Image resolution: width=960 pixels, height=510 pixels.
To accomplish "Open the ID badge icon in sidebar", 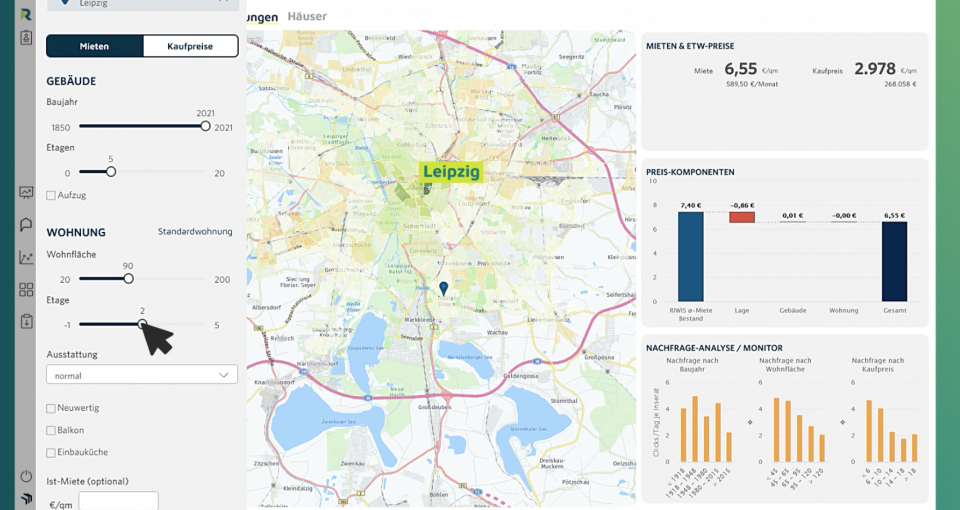I will tap(26, 38).
